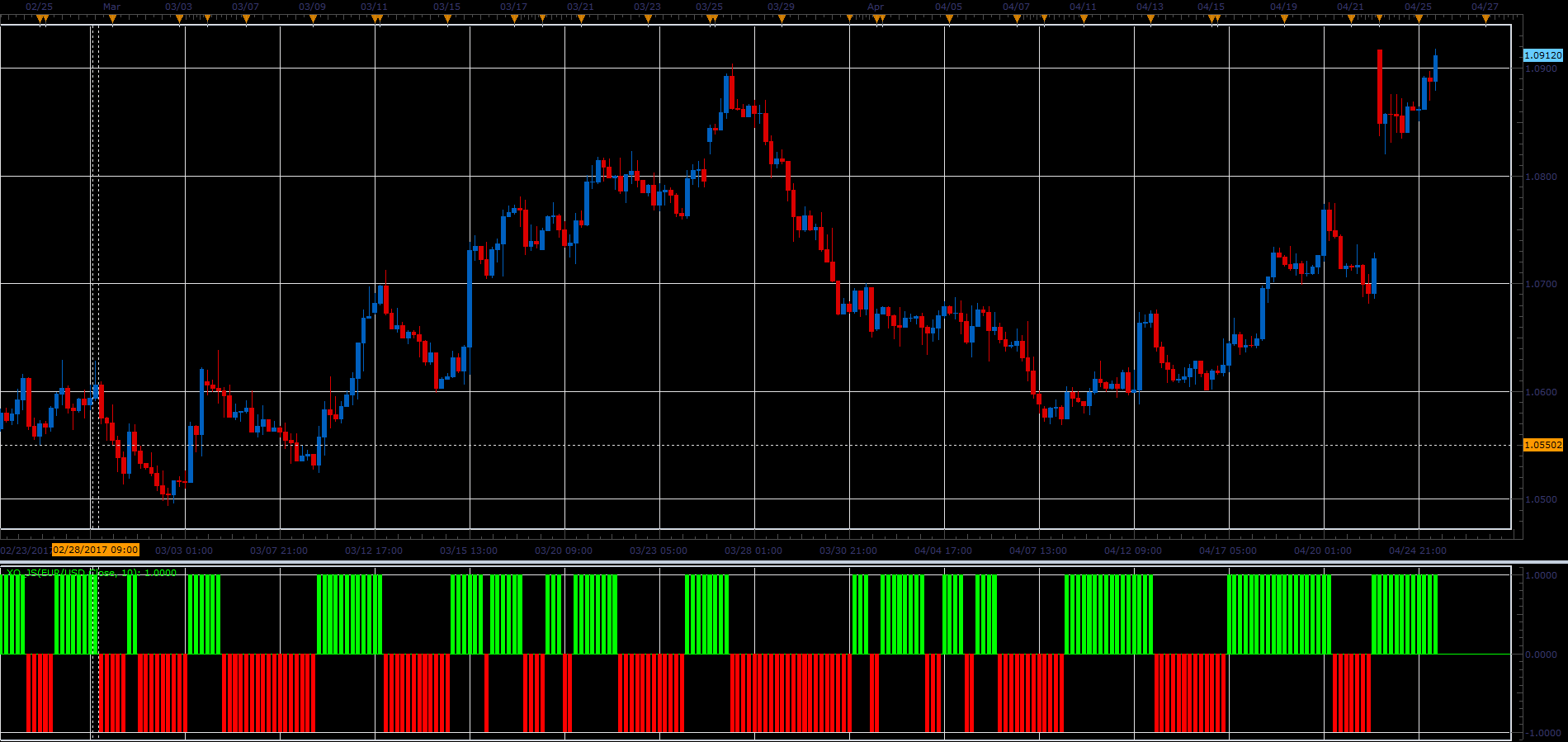Click the 03/20 09:00 time axis label
The height and width of the screenshot is (742, 1568).
point(564,551)
